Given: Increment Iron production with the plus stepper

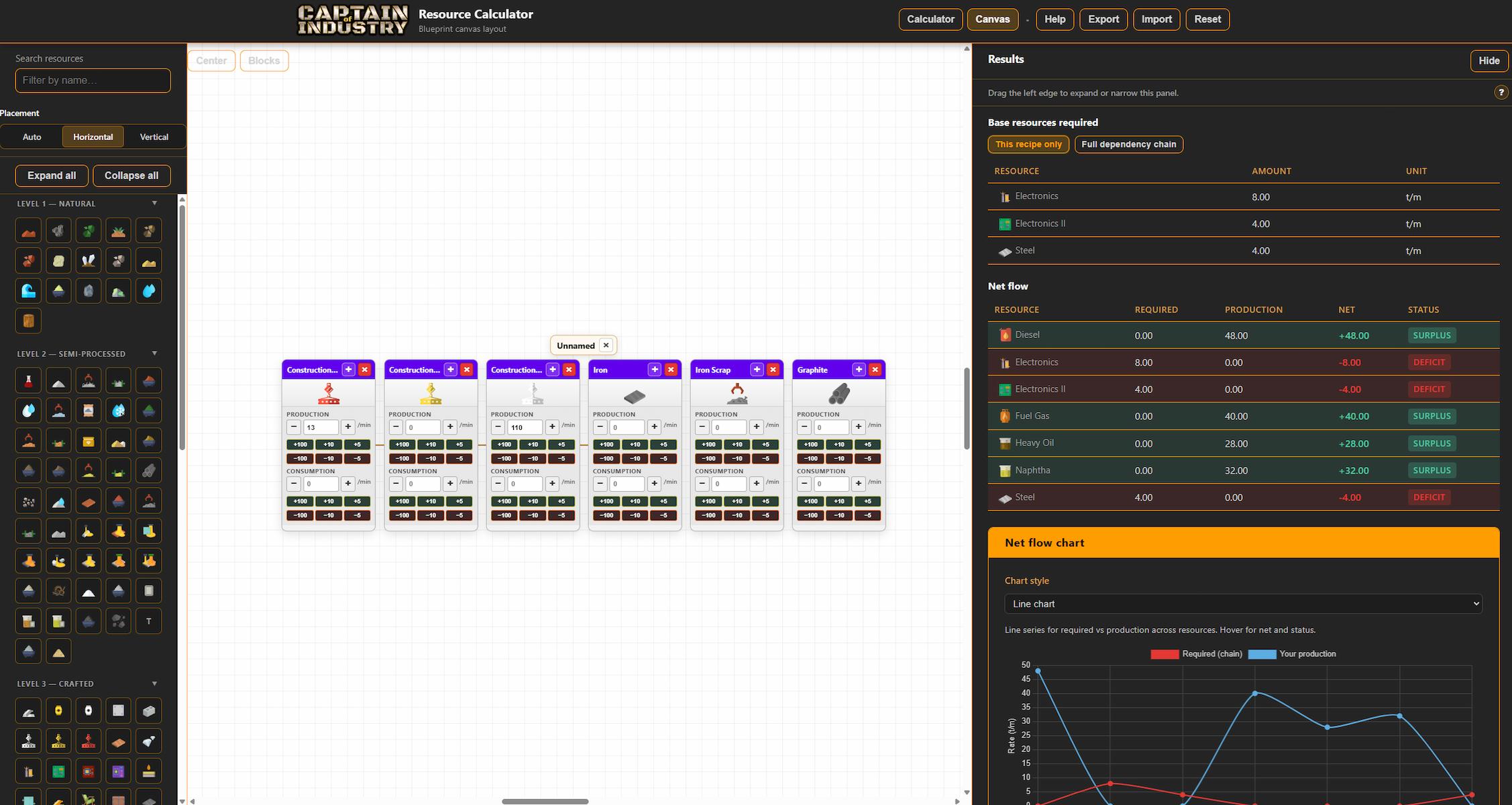Looking at the screenshot, I should tap(654, 427).
